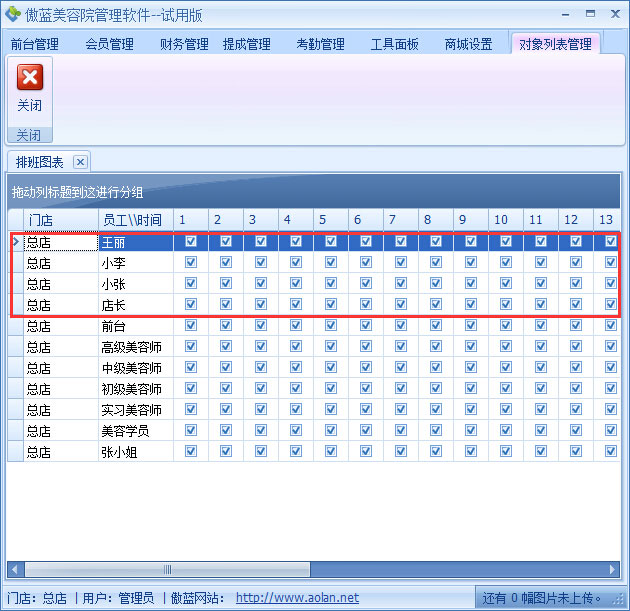Toggle day 5 checkbox for 前台
Image resolution: width=630 pixels, height=611 pixels.
pyautogui.click(x=331, y=326)
